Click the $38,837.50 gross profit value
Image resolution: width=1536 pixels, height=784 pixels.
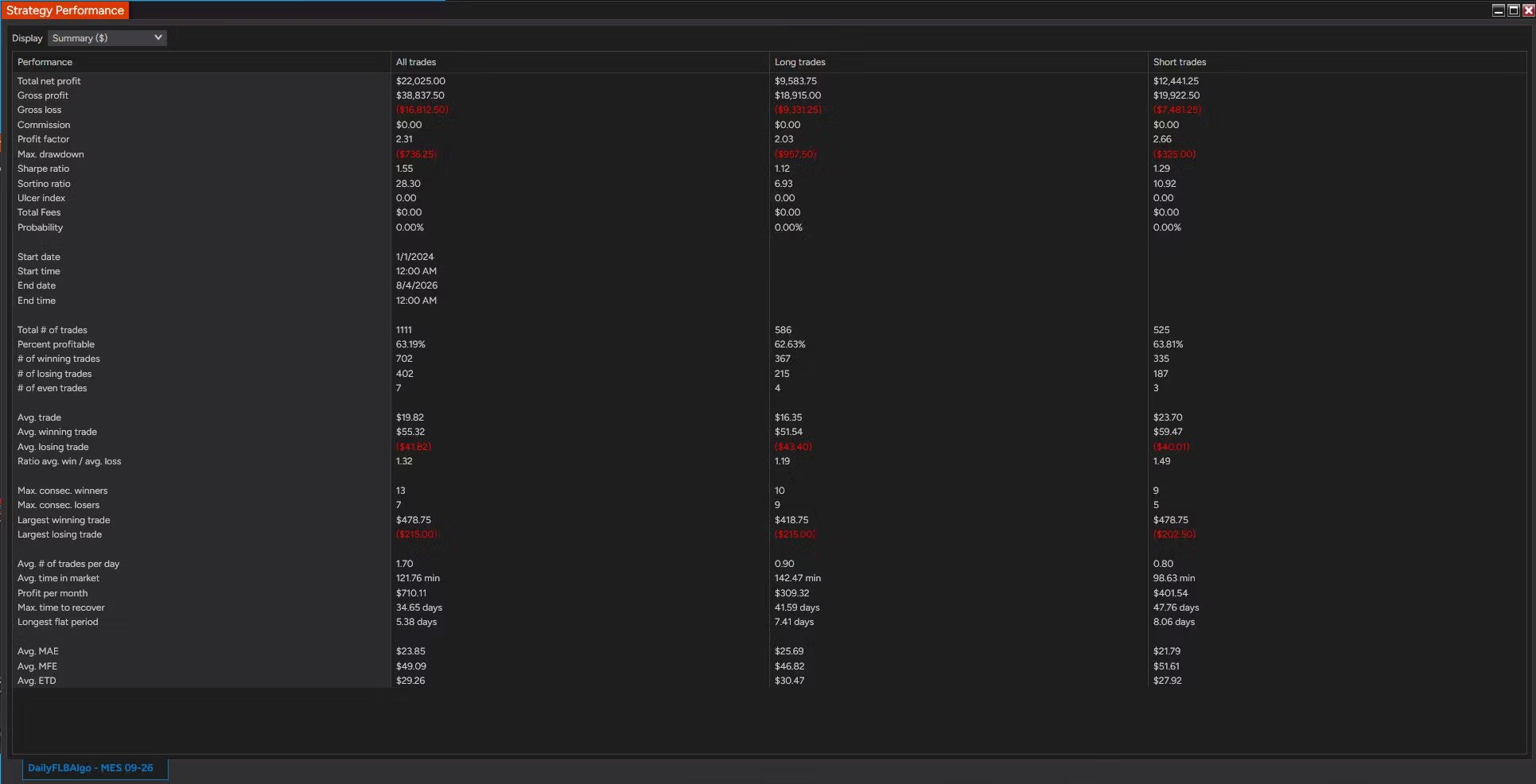click(x=420, y=95)
